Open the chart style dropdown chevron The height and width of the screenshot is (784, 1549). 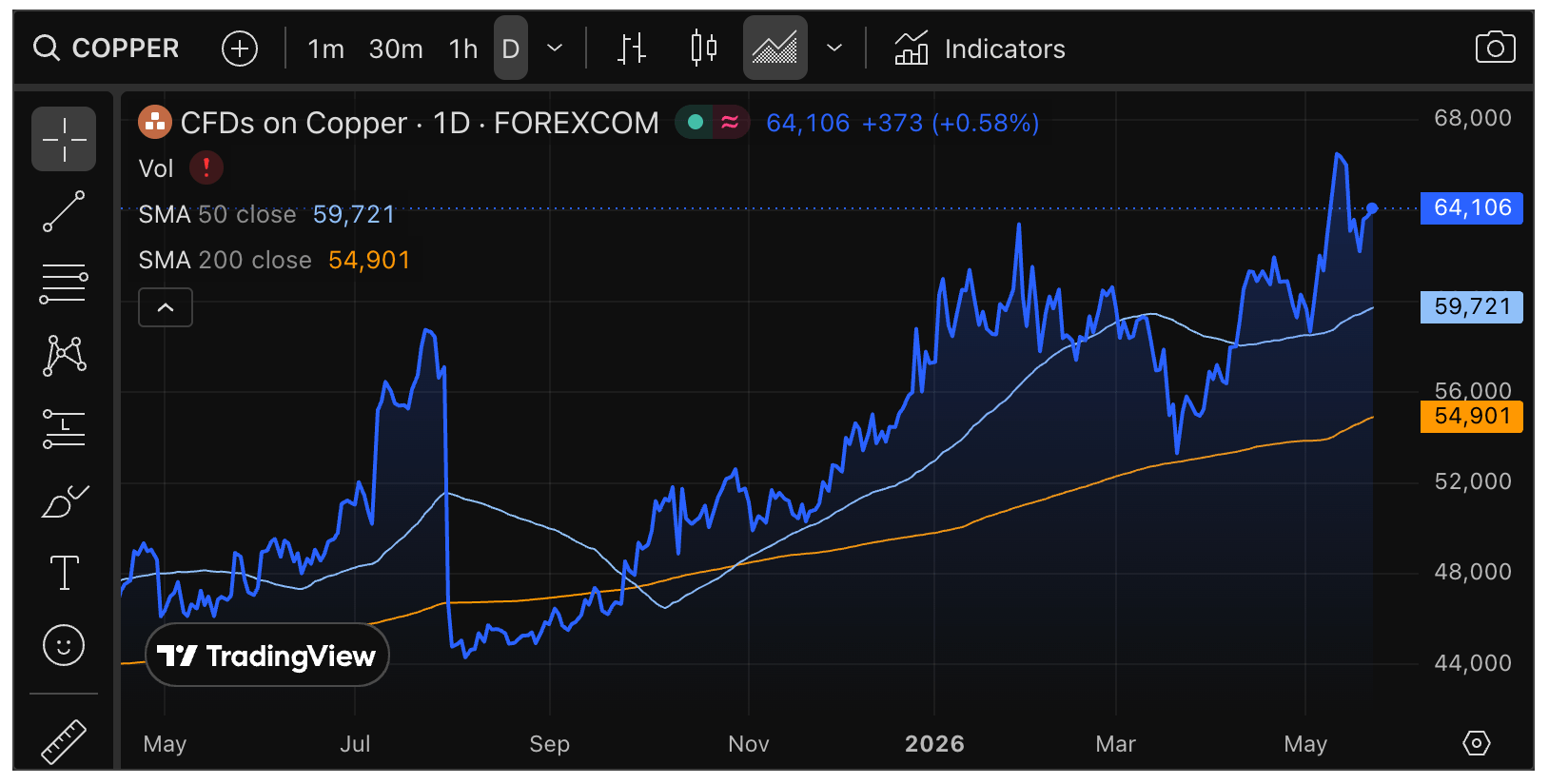point(834,48)
